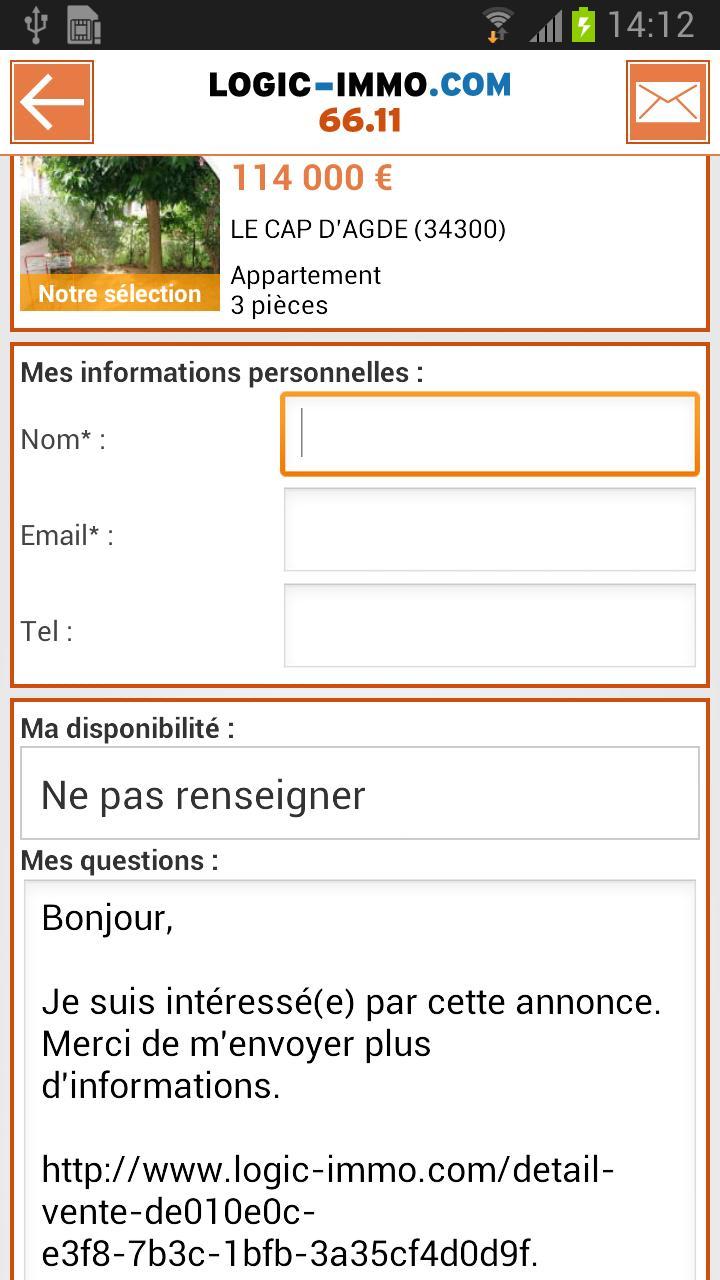Select the Tel input field
The width and height of the screenshot is (720, 1280).
click(490, 625)
